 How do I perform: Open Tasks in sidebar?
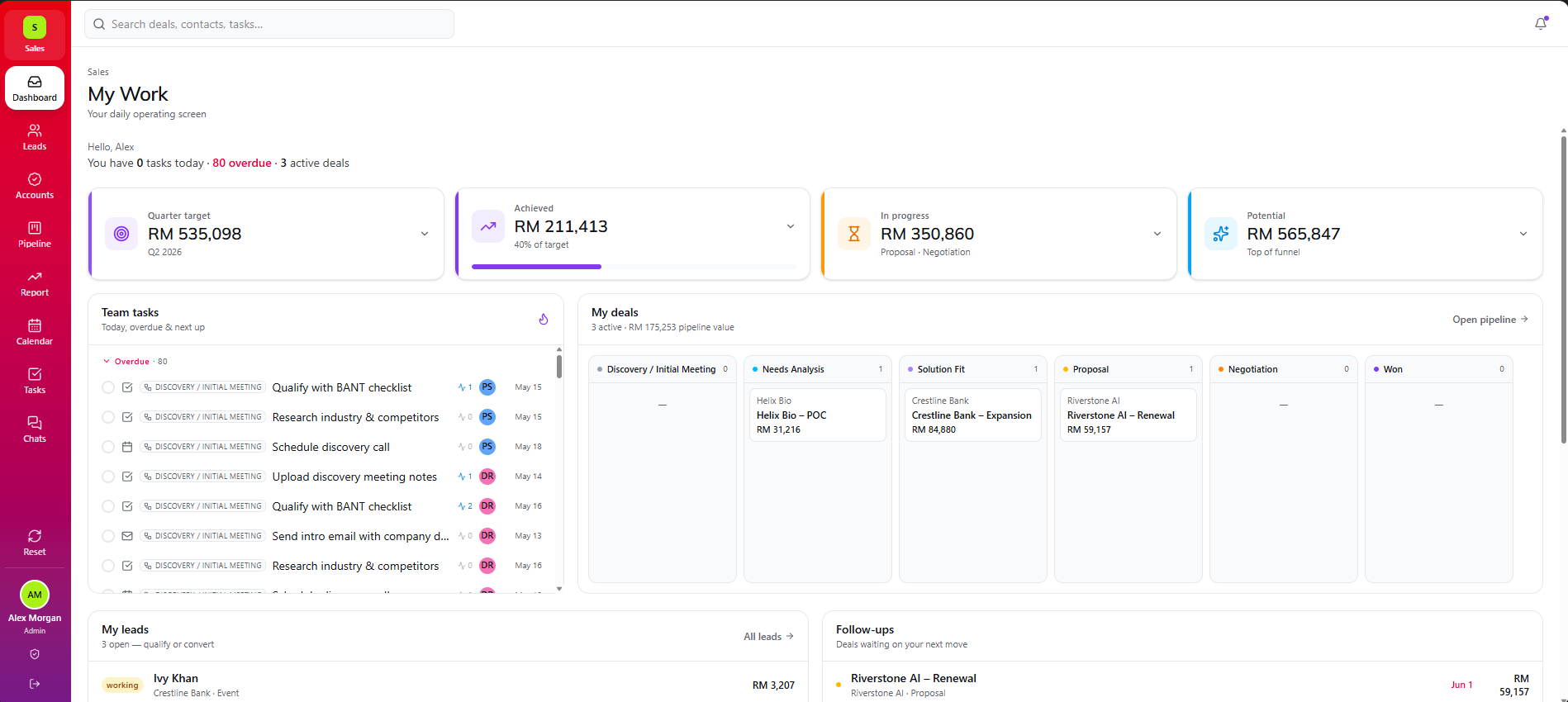point(35,381)
